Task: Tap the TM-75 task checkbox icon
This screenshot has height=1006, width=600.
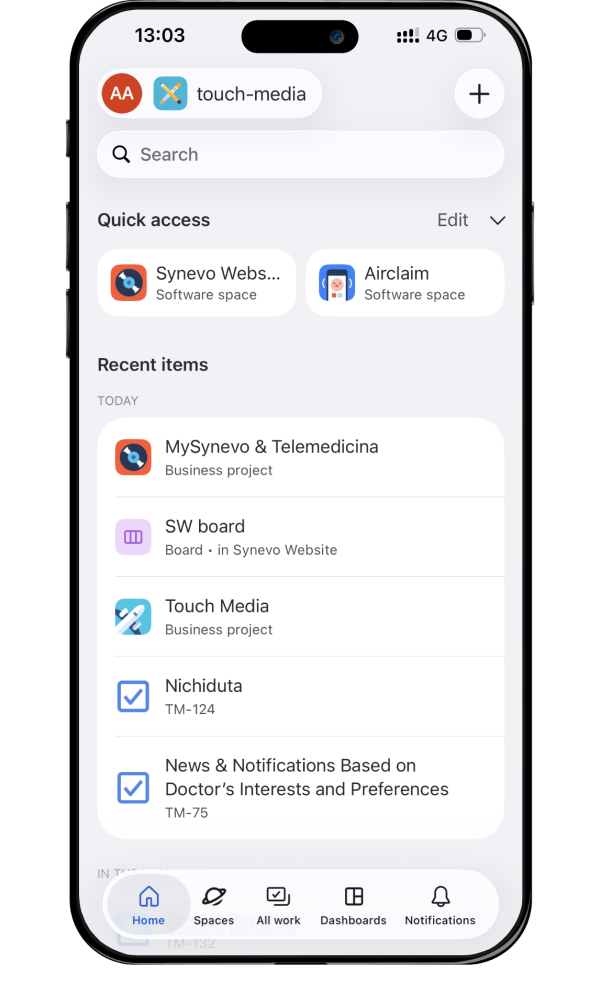Action: 133,787
